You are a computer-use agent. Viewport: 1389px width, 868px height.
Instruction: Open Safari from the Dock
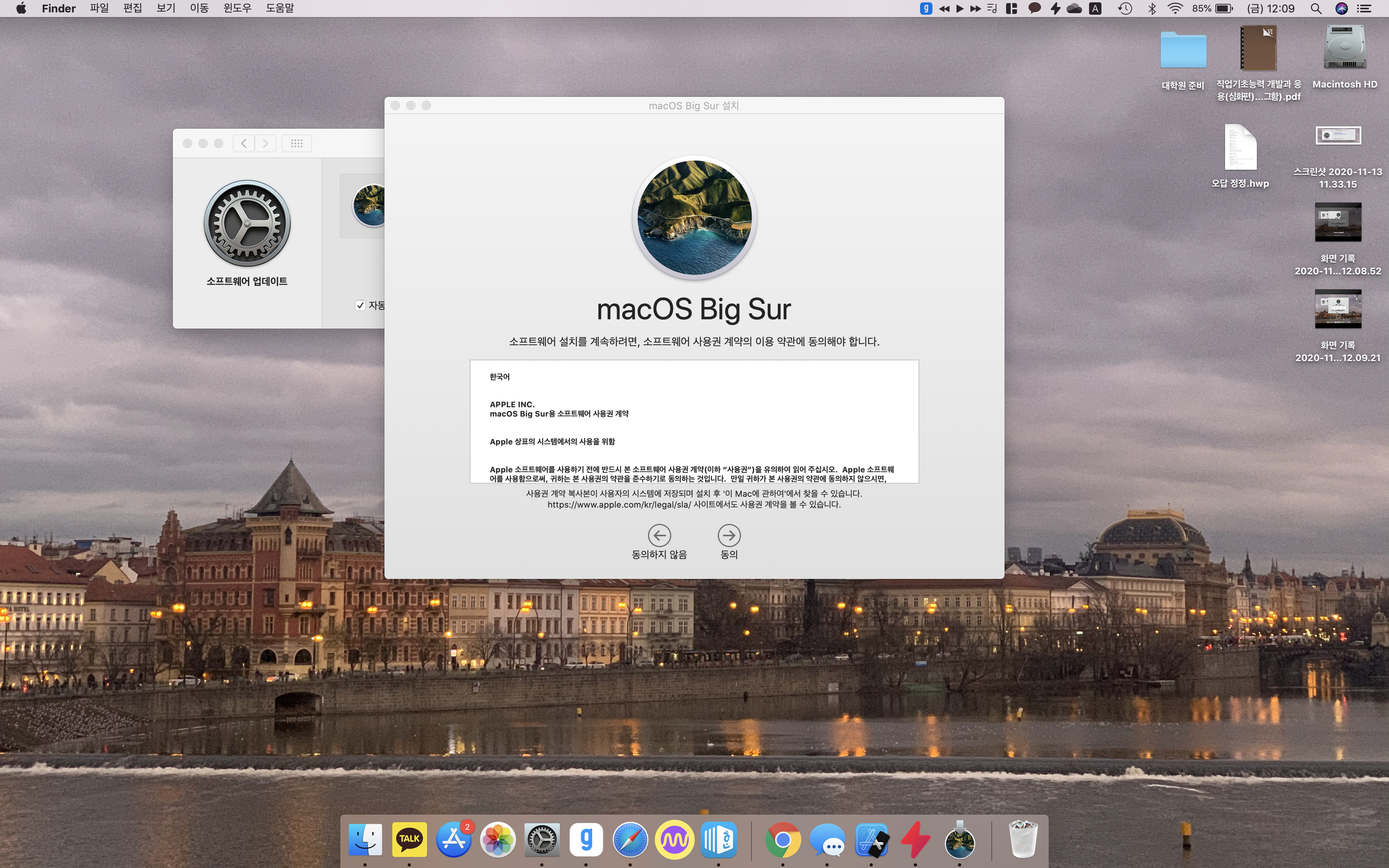click(x=630, y=839)
